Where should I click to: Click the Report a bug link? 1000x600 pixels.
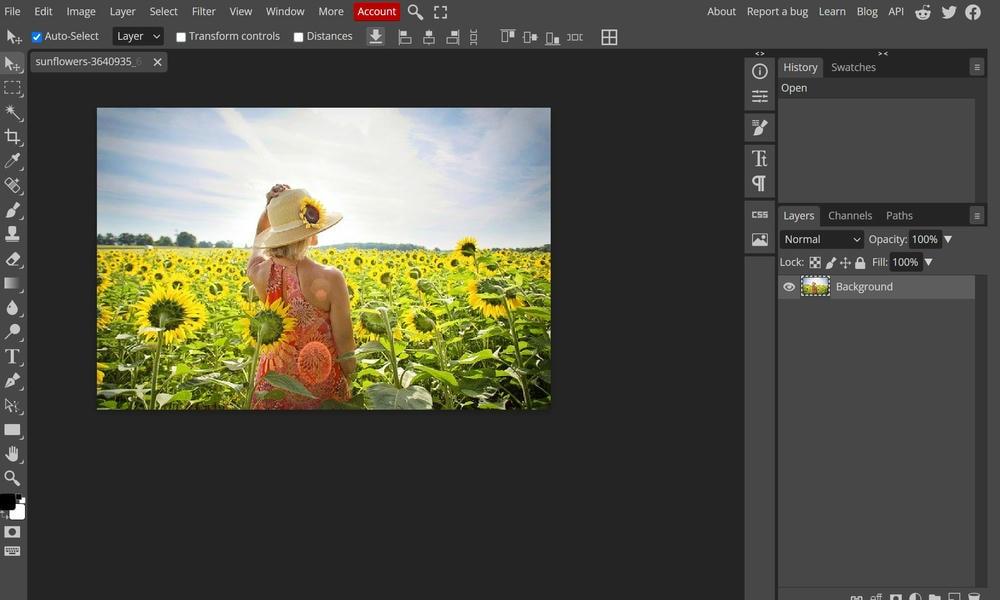(x=777, y=11)
